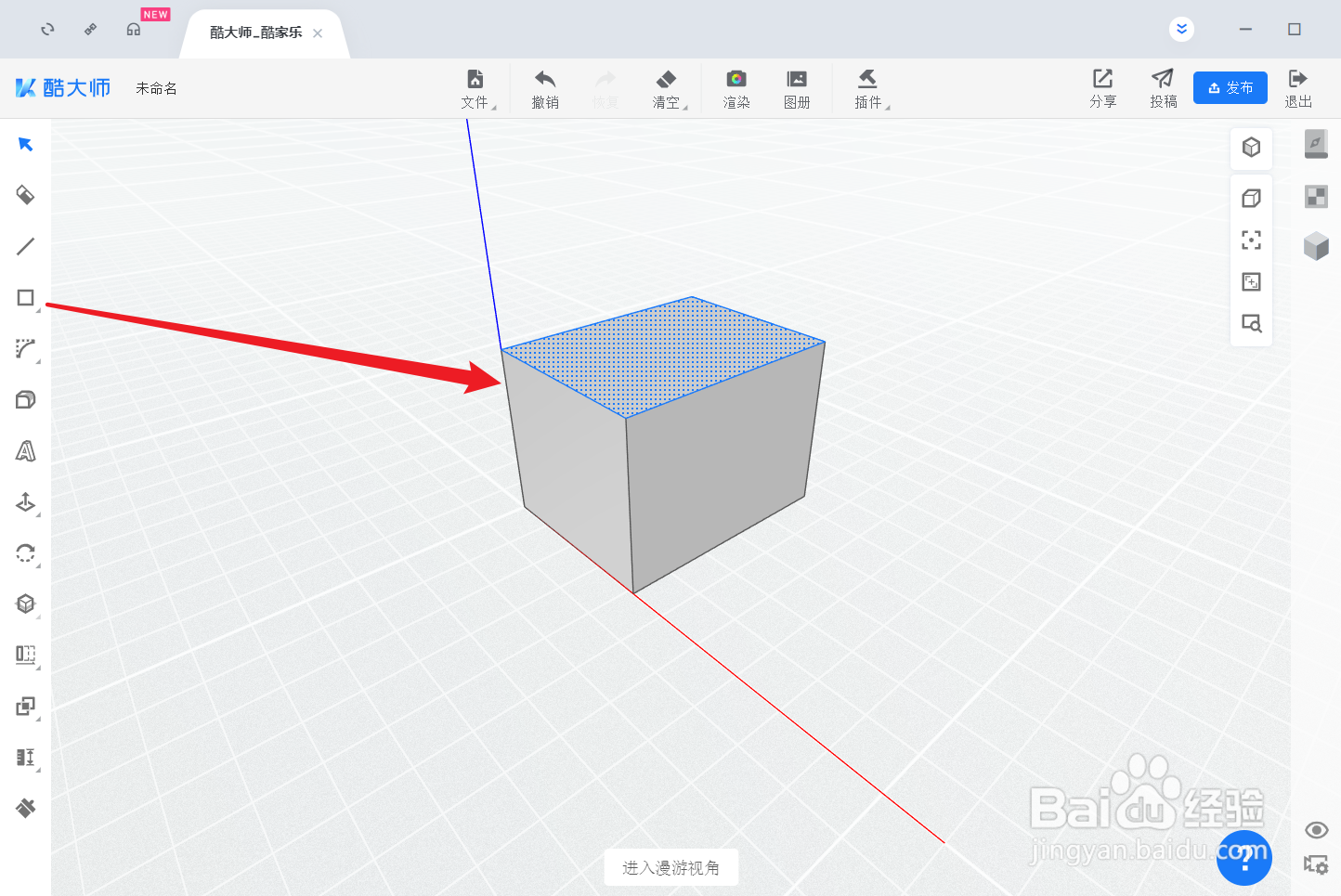Screen dimensions: 1341x896
Task: Close the 酷大师_酷家乐 tab
Action: click(x=318, y=33)
